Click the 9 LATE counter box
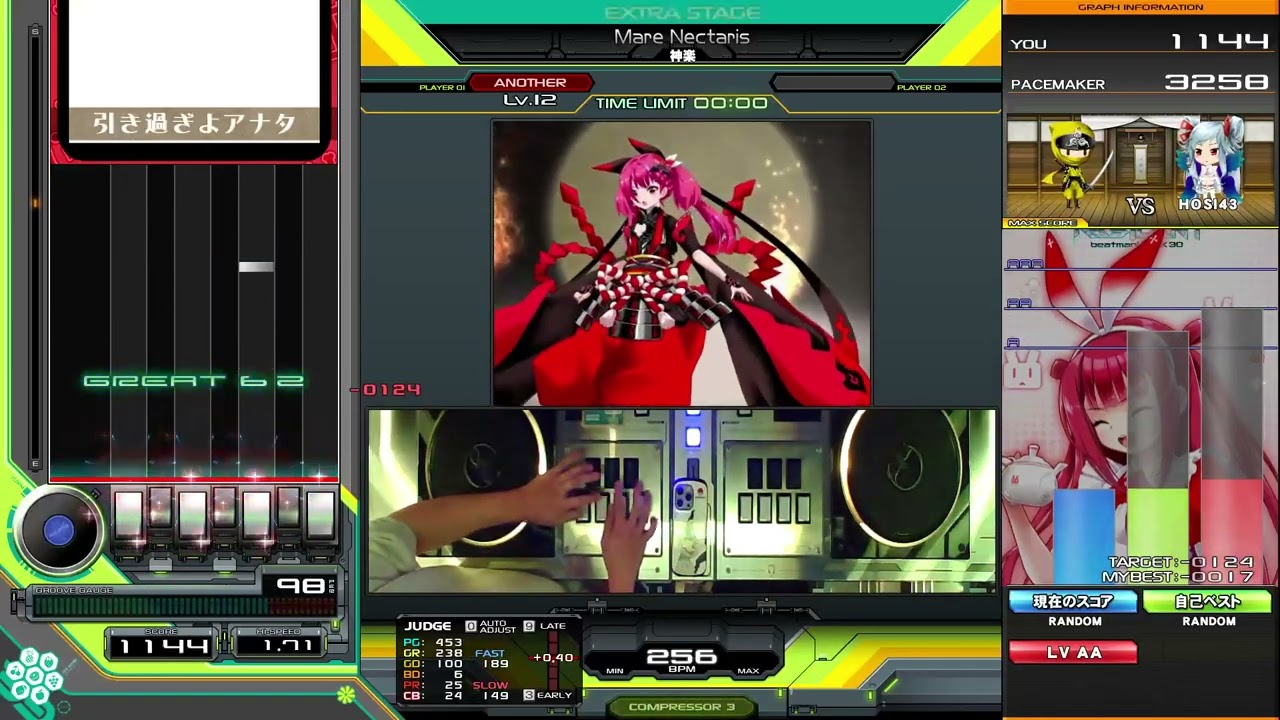 click(x=528, y=626)
